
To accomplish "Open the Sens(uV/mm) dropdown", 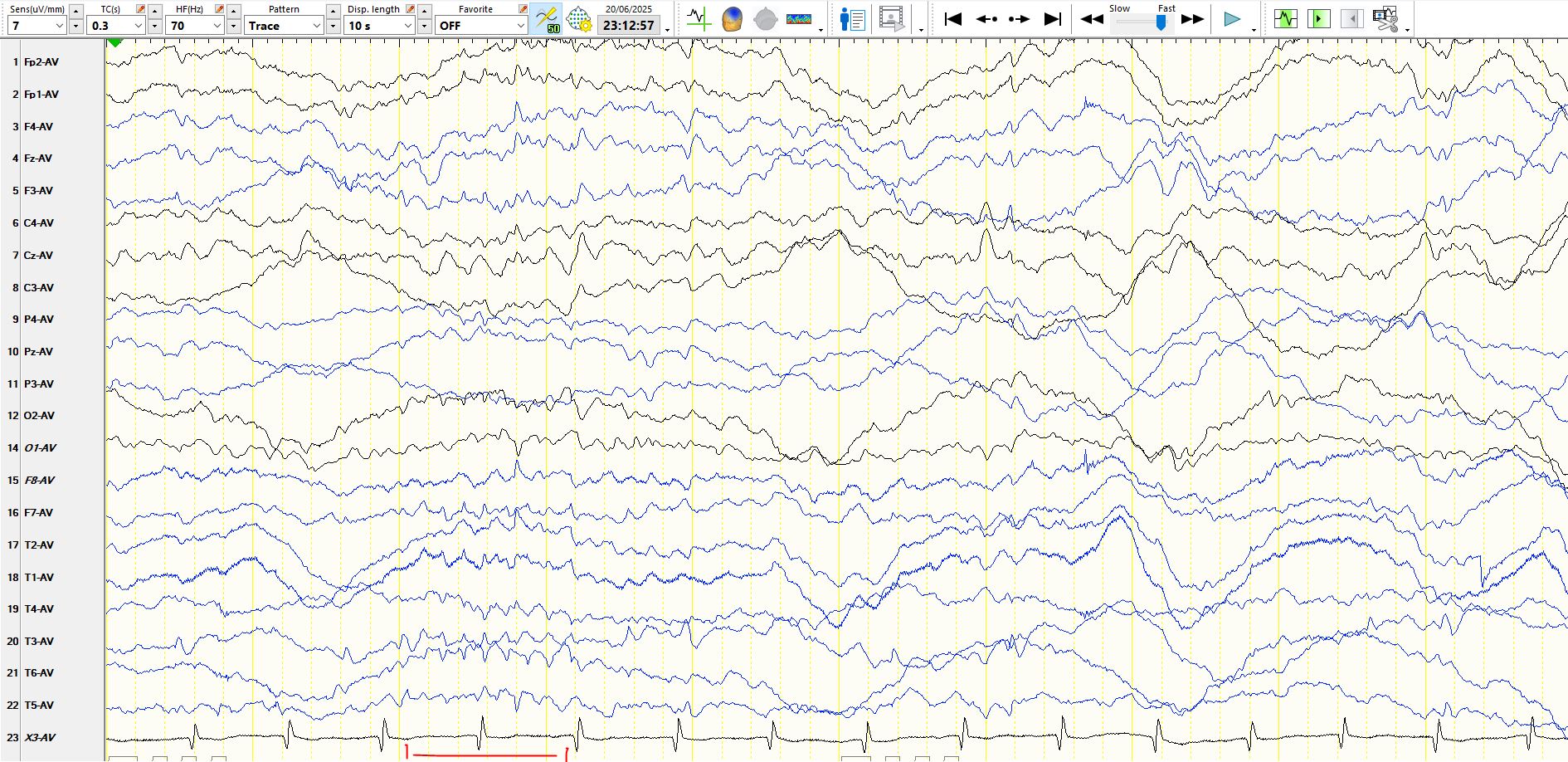I will point(37,26).
